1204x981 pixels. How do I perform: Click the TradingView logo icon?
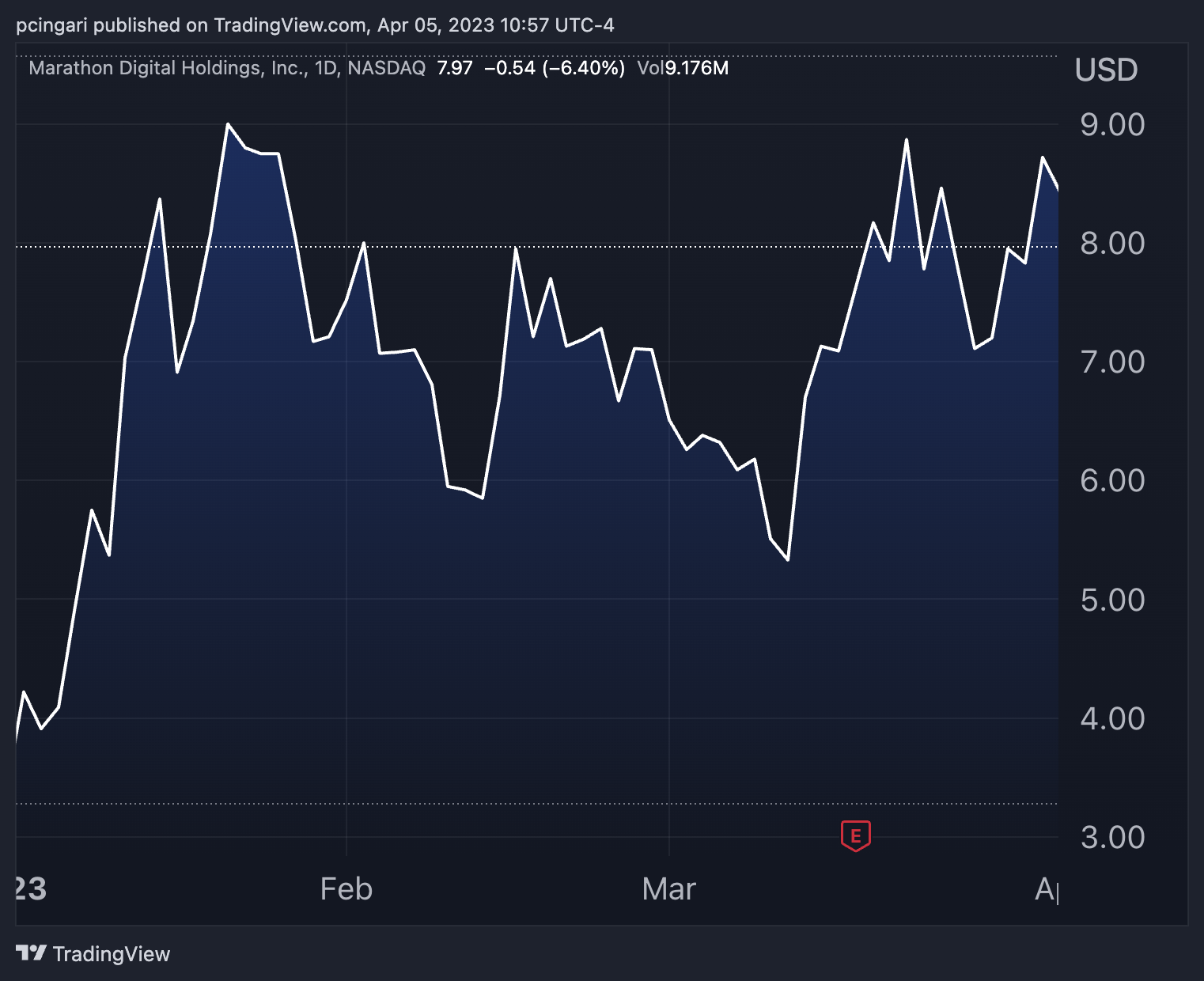(31, 953)
